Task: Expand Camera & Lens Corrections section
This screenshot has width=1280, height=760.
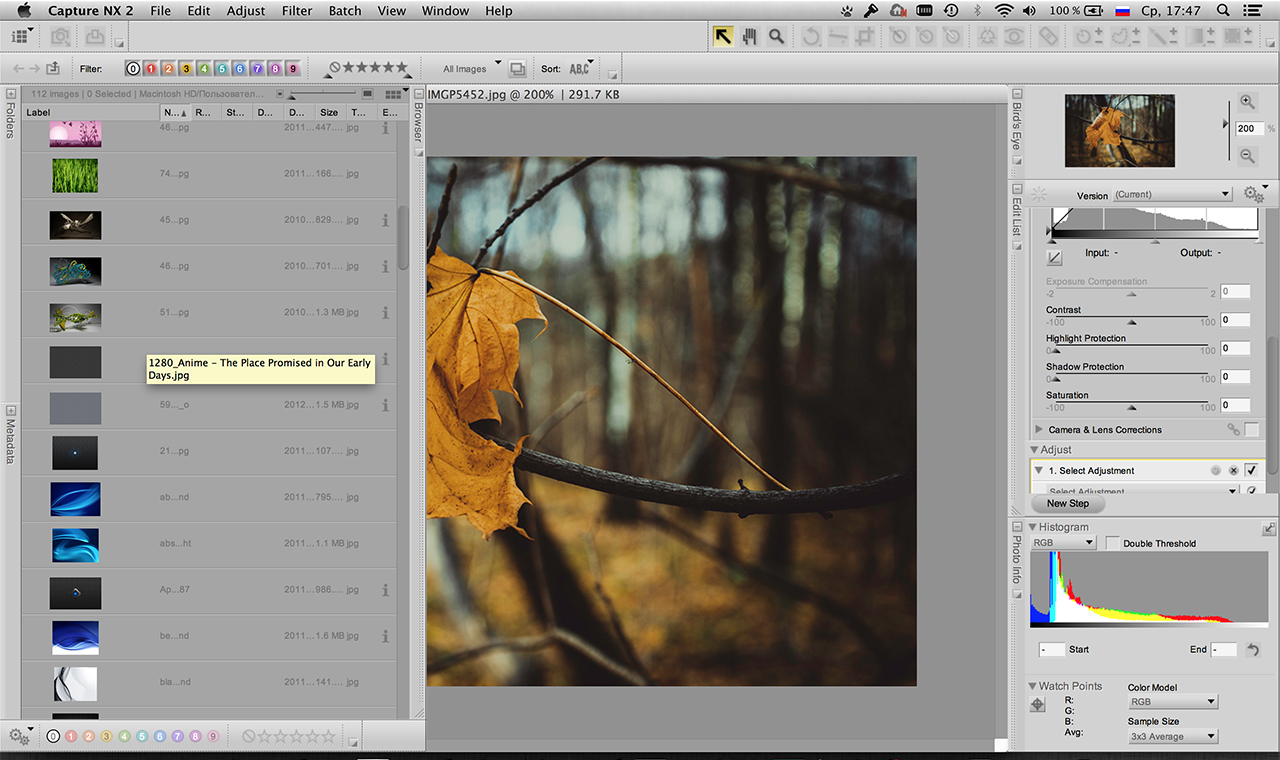Action: click(1039, 430)
